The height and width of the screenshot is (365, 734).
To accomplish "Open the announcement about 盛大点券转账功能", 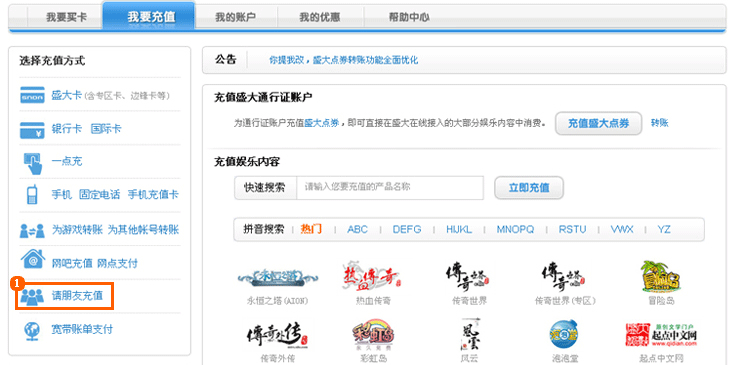I will pyautogui.click(x=344, y=60).
